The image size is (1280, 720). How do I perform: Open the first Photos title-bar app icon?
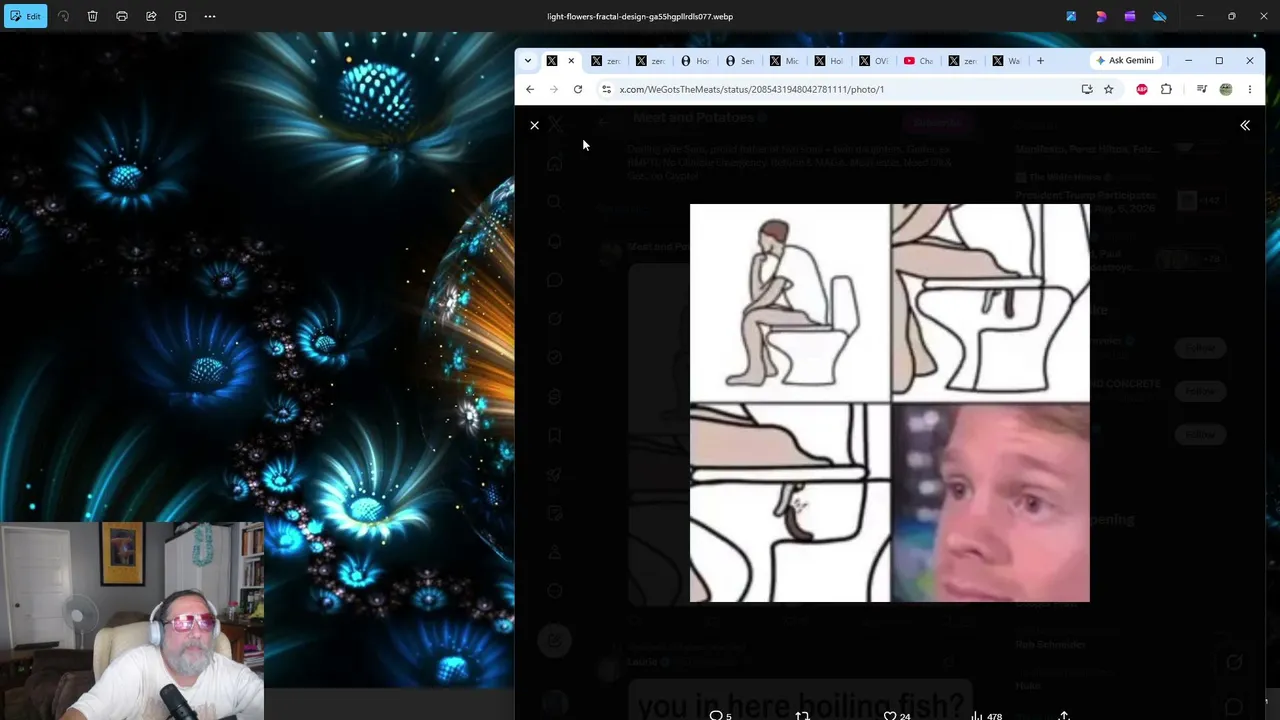click(x=1071, y=16)
